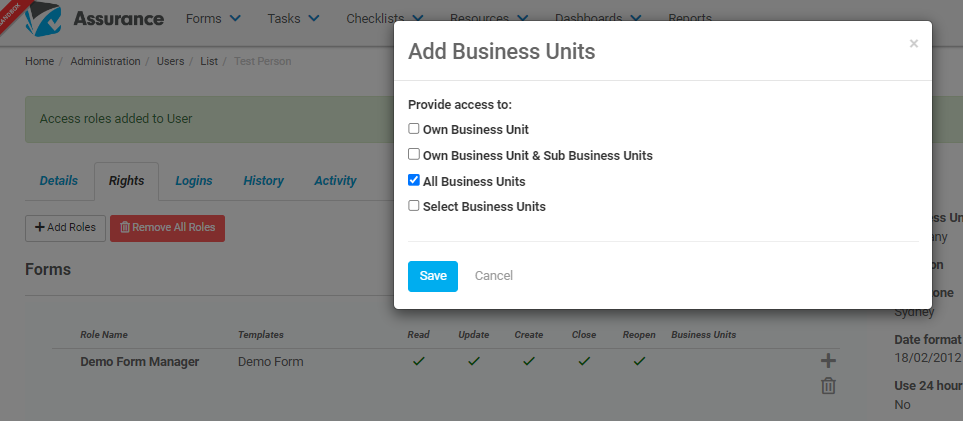Viewport: 963px width, 421px height.
Task: Enable the Select Business Units option
Action: point(414,206)
